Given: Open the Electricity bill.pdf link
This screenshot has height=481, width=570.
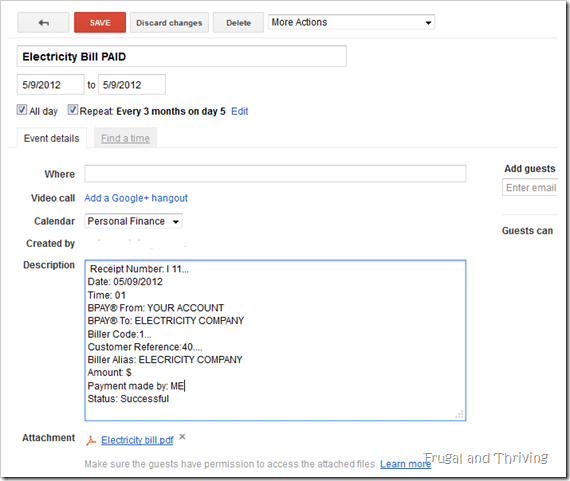Looking at the screenshot, I should tap(137, 440).
